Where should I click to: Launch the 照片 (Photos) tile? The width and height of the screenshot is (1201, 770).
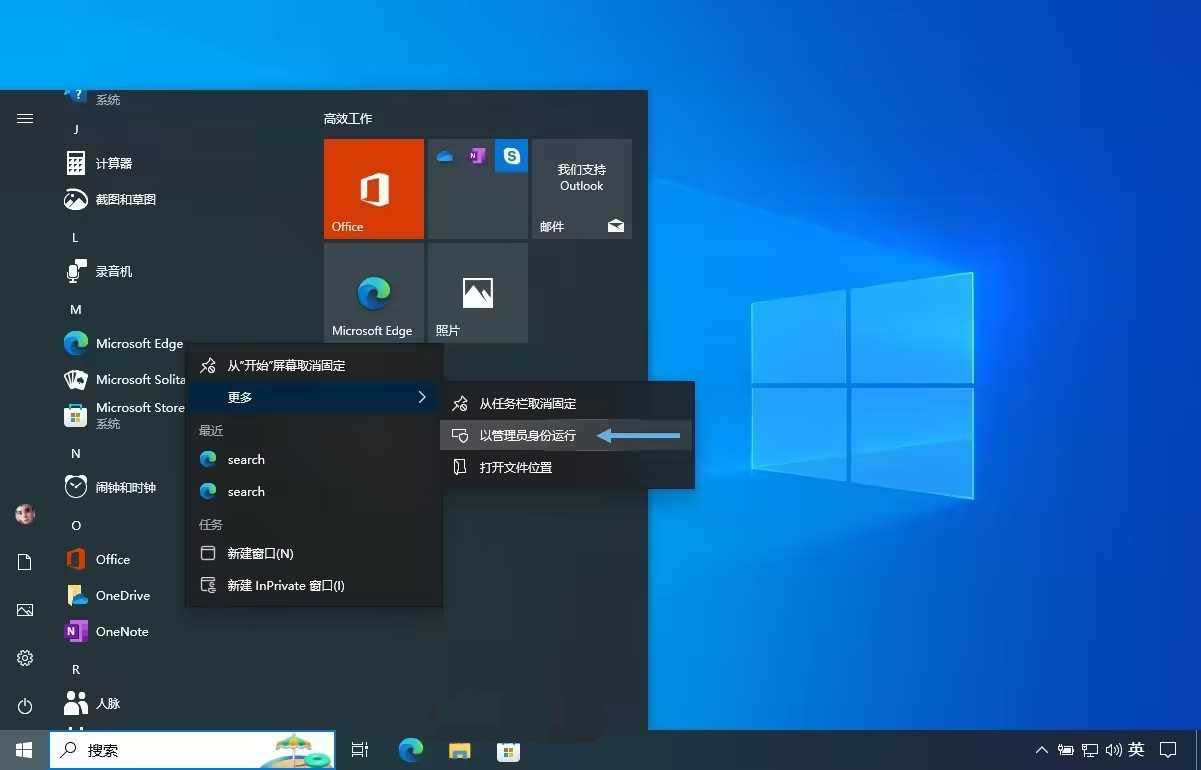coord(477,292)
